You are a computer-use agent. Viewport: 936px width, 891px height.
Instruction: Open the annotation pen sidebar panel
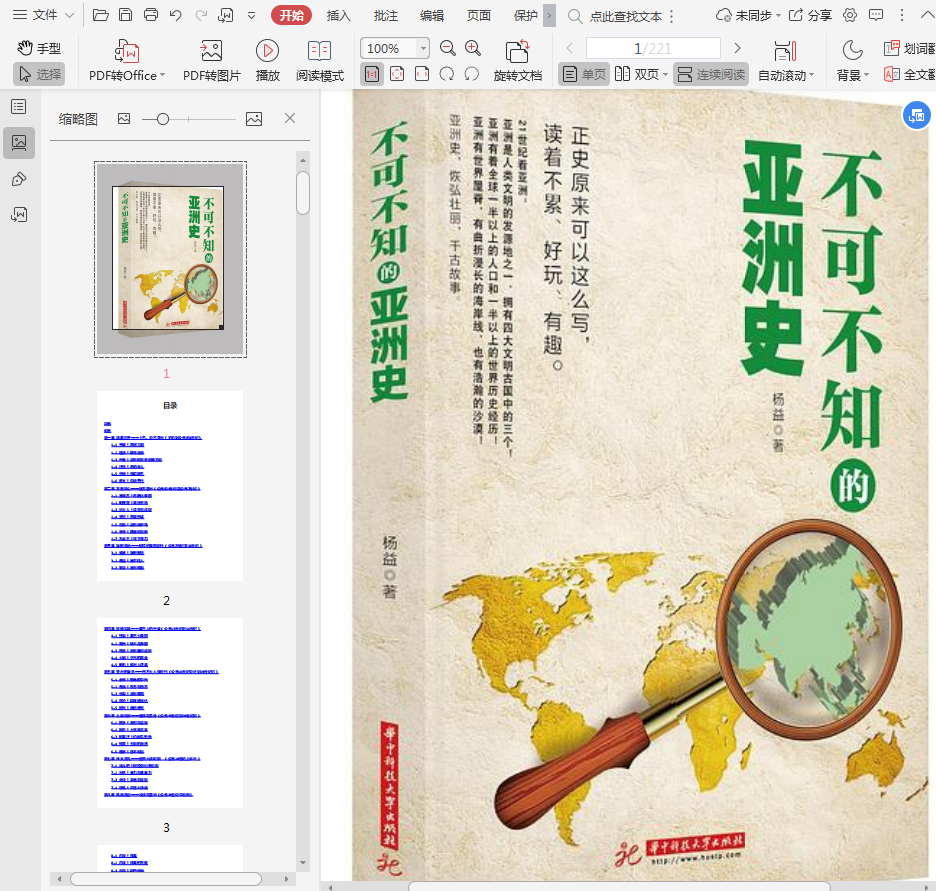(x=19, y=179)
